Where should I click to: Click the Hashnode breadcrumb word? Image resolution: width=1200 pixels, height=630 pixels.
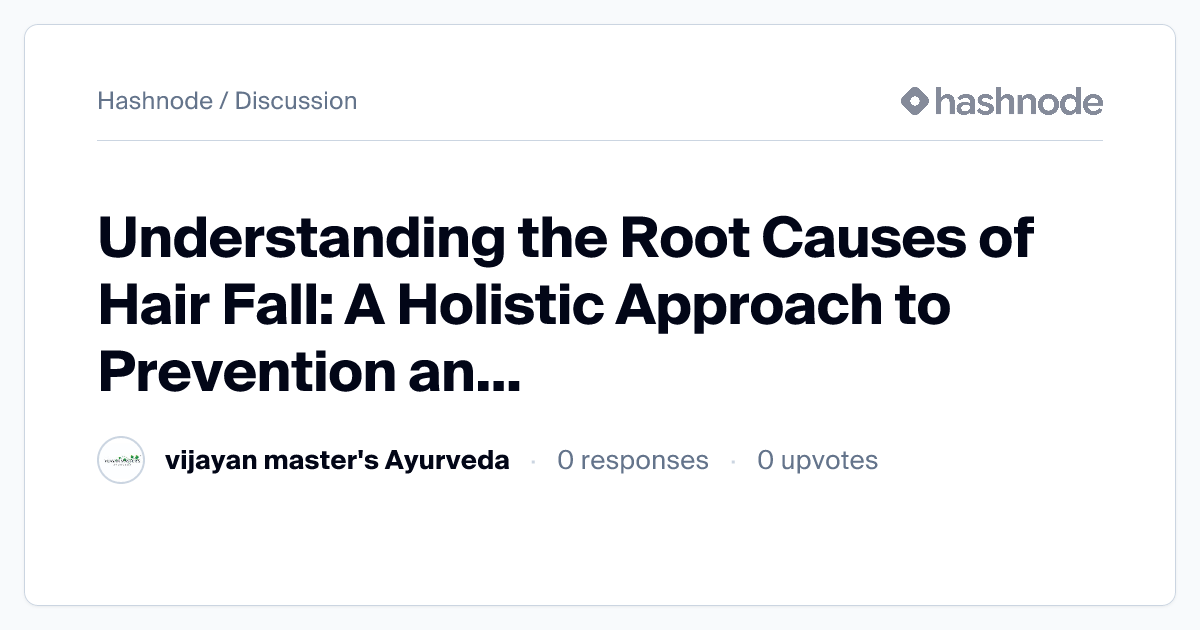(x=154, y=101)
